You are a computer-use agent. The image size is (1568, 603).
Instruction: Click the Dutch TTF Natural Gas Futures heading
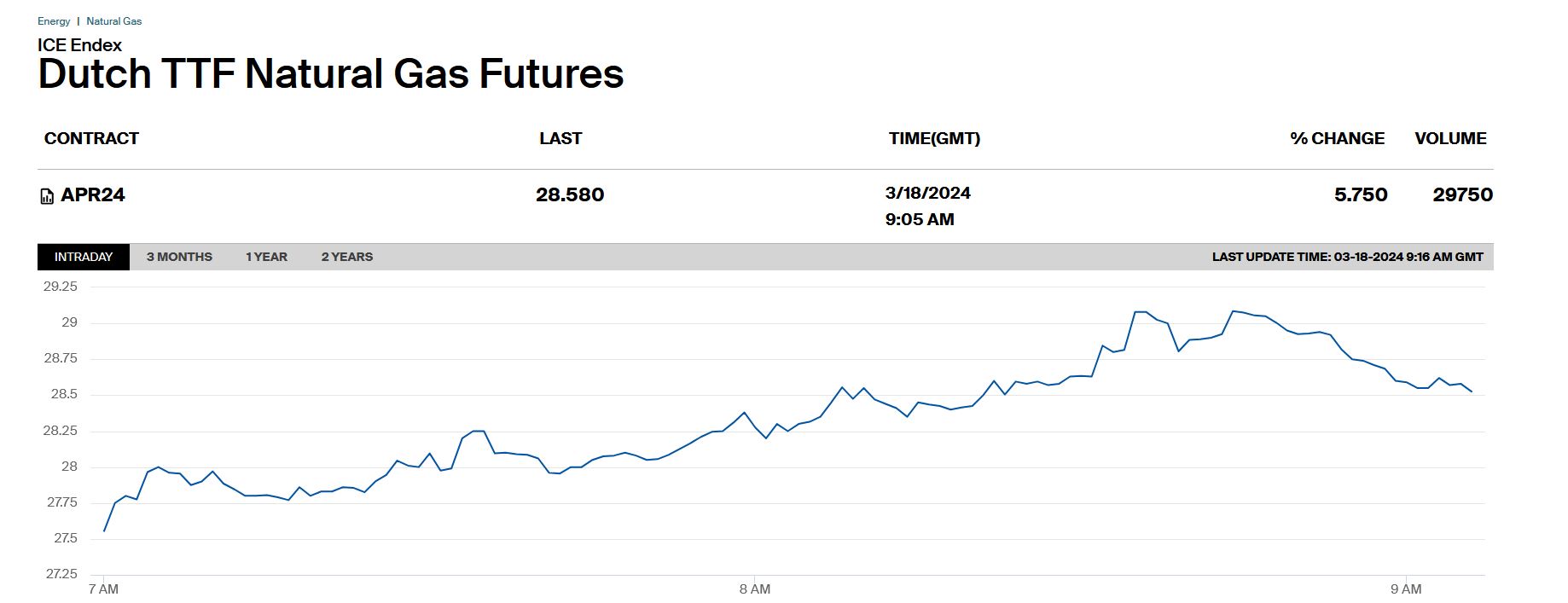click(x=331, y=74)
